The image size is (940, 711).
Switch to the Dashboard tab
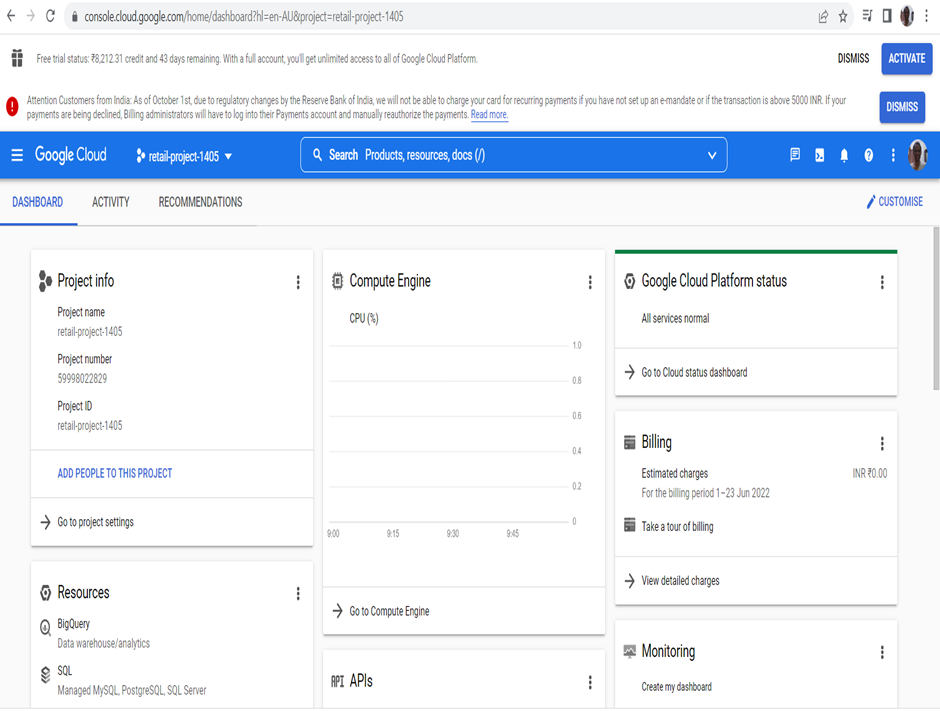(x=37, y=202)
